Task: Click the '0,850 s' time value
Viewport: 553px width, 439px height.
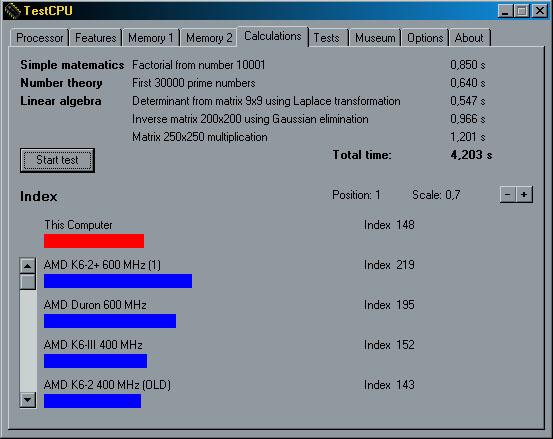Action: click(468, 65)
